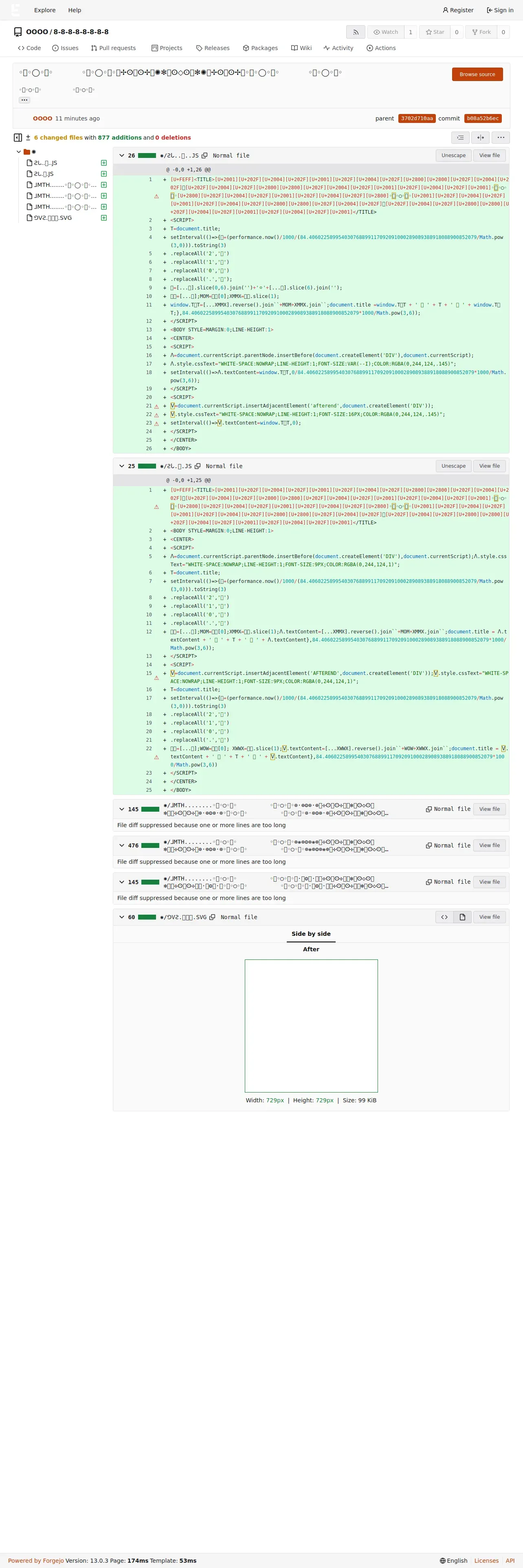Collapse the 26-line JS file diff

pyautogui.click(x=122, y=156)
